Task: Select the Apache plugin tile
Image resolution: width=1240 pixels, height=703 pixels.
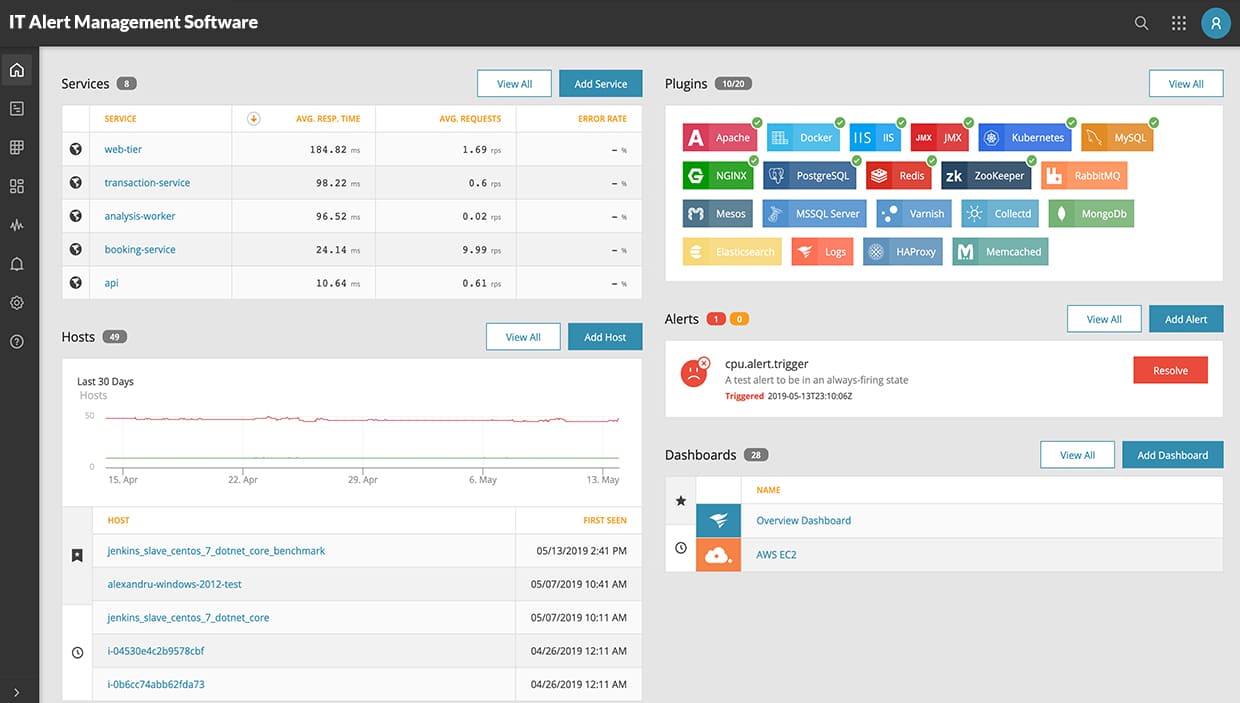Action: pyautogui.click(x=720, y=137)
